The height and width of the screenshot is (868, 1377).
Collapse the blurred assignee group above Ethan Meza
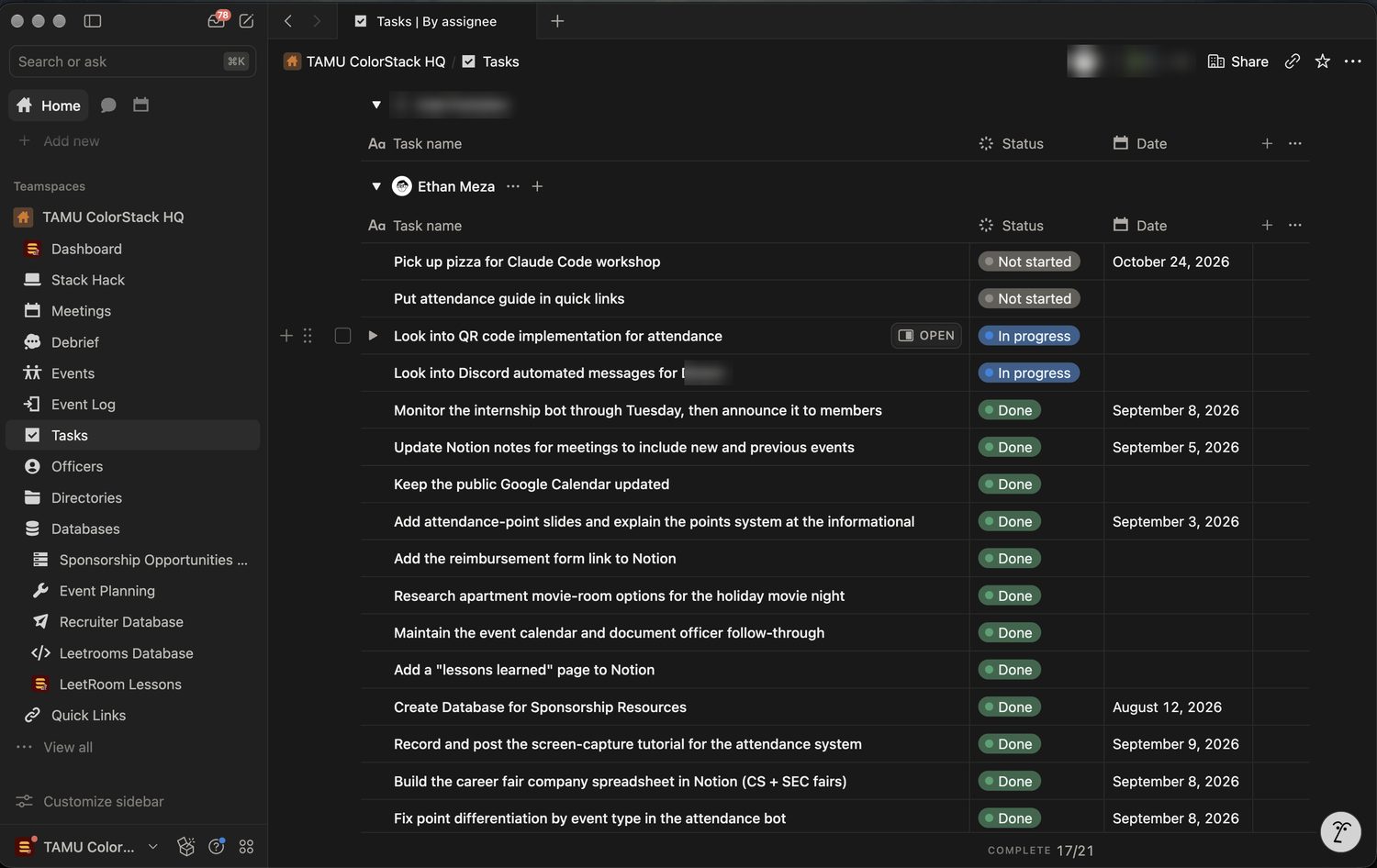(x=376, y=105)
